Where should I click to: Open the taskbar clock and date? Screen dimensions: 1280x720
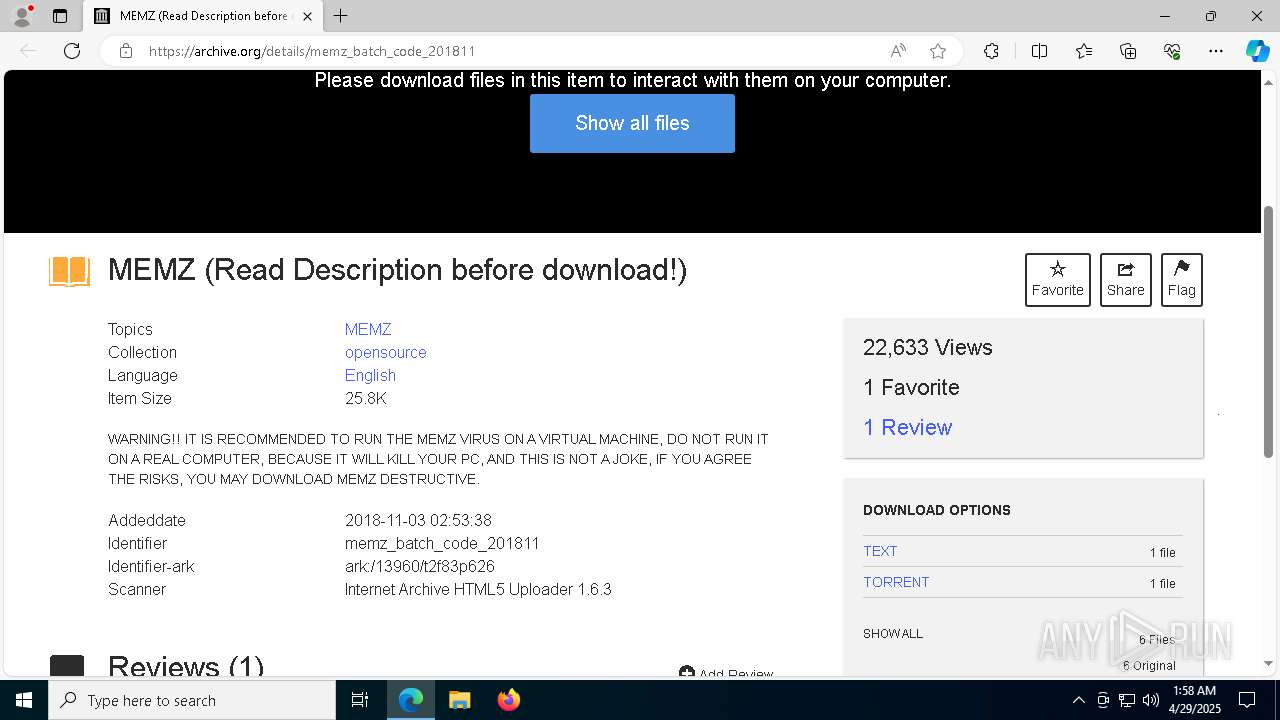(1193, 700)
